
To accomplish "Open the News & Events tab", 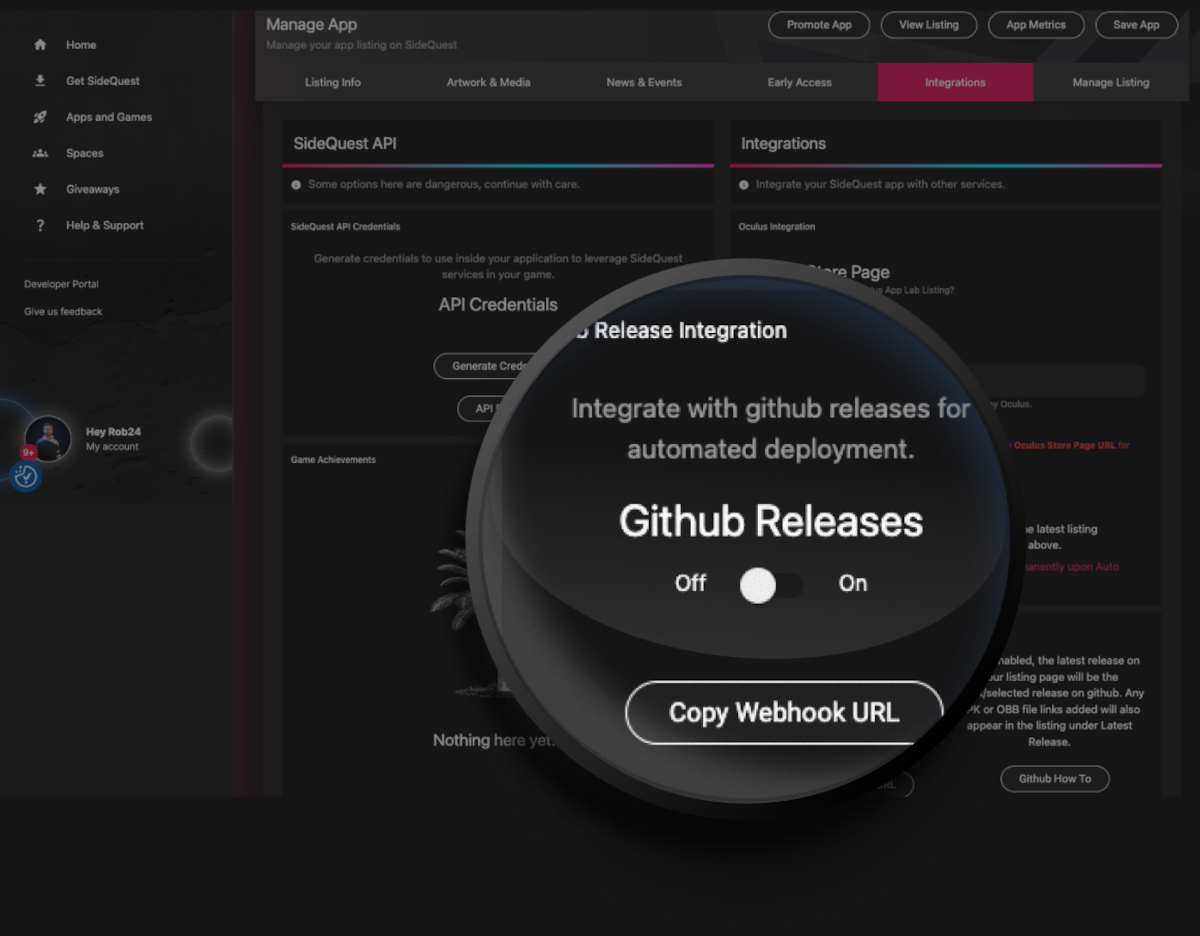I will pyautogui.click(x=644, y=82).
